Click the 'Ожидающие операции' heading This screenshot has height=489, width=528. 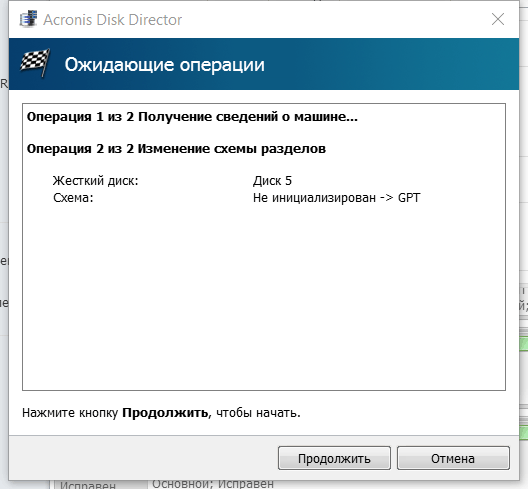pos(164,64)
